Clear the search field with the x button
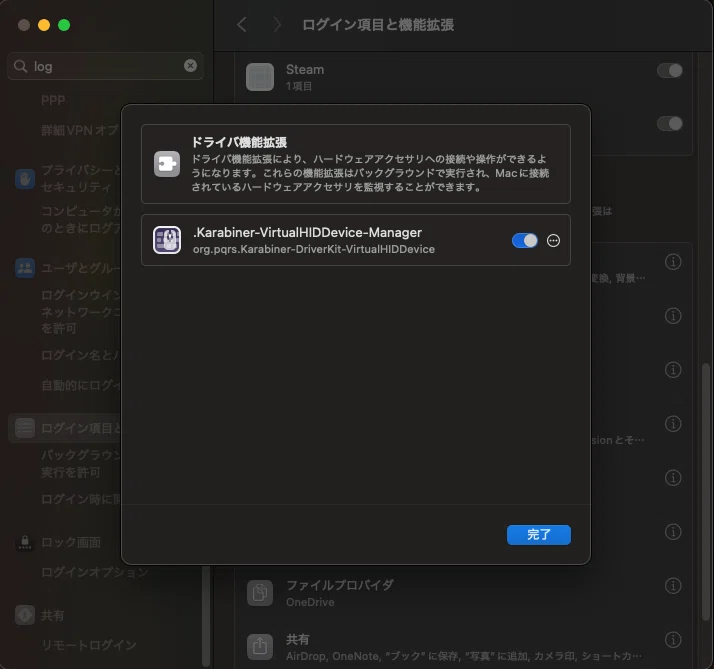This screenshot has height=669, width=714. coord(190,66)
